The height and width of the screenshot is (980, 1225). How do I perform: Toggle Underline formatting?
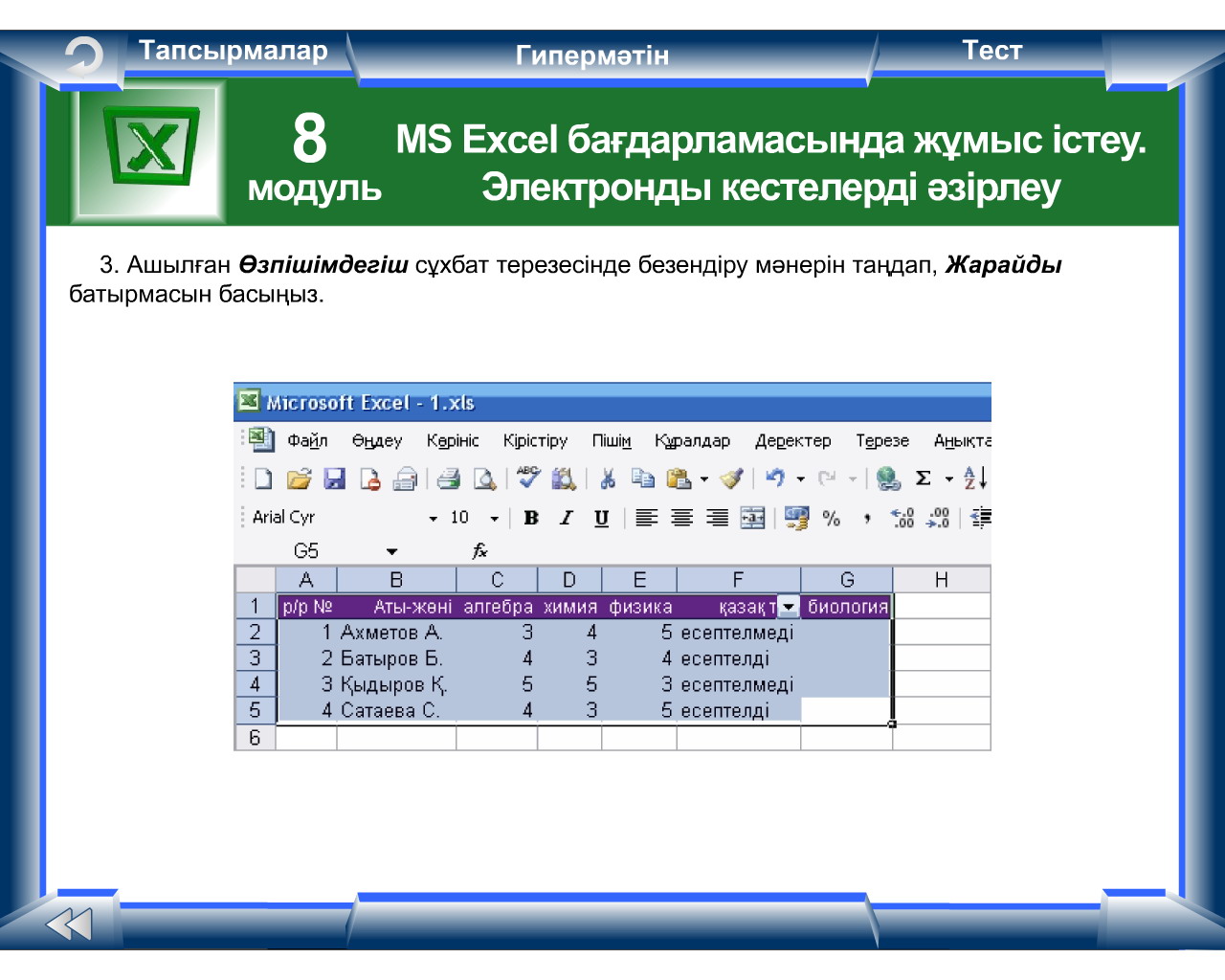point(601,518)
